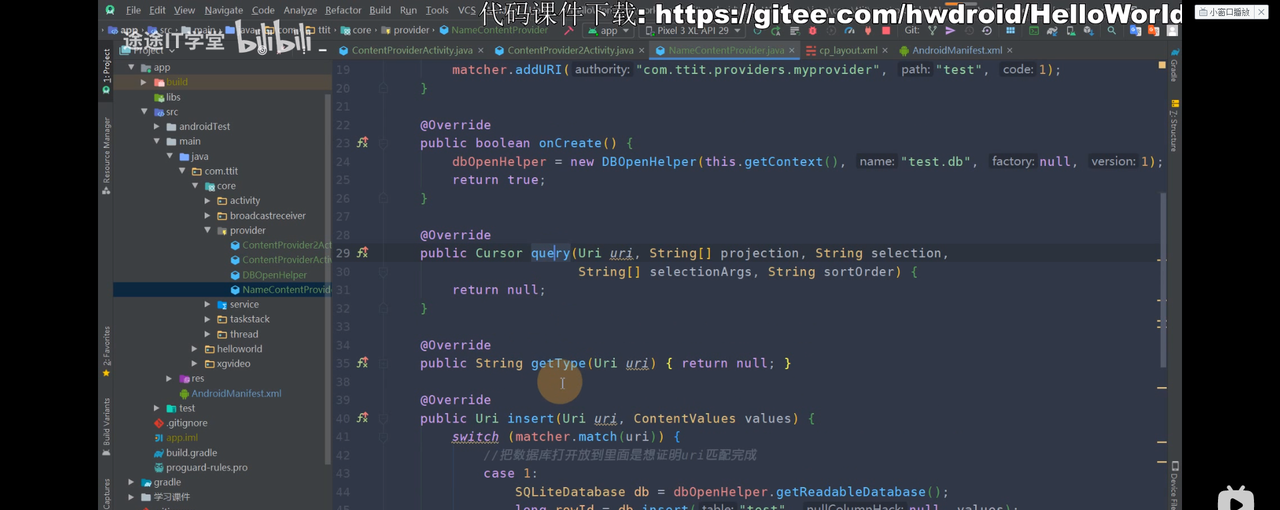Click the override gutter icon on line 29

pos(362,253)
